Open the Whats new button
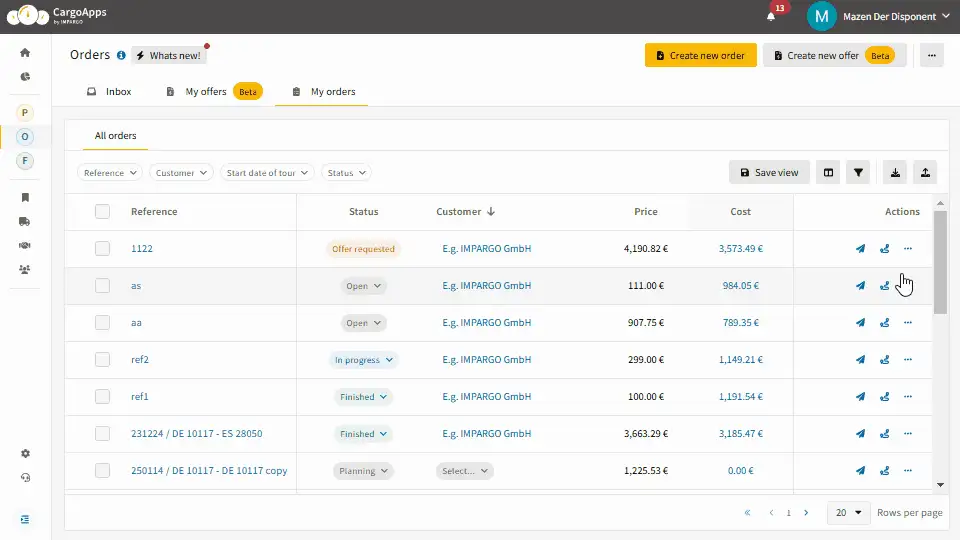The image size is (960, 540). 169,55
